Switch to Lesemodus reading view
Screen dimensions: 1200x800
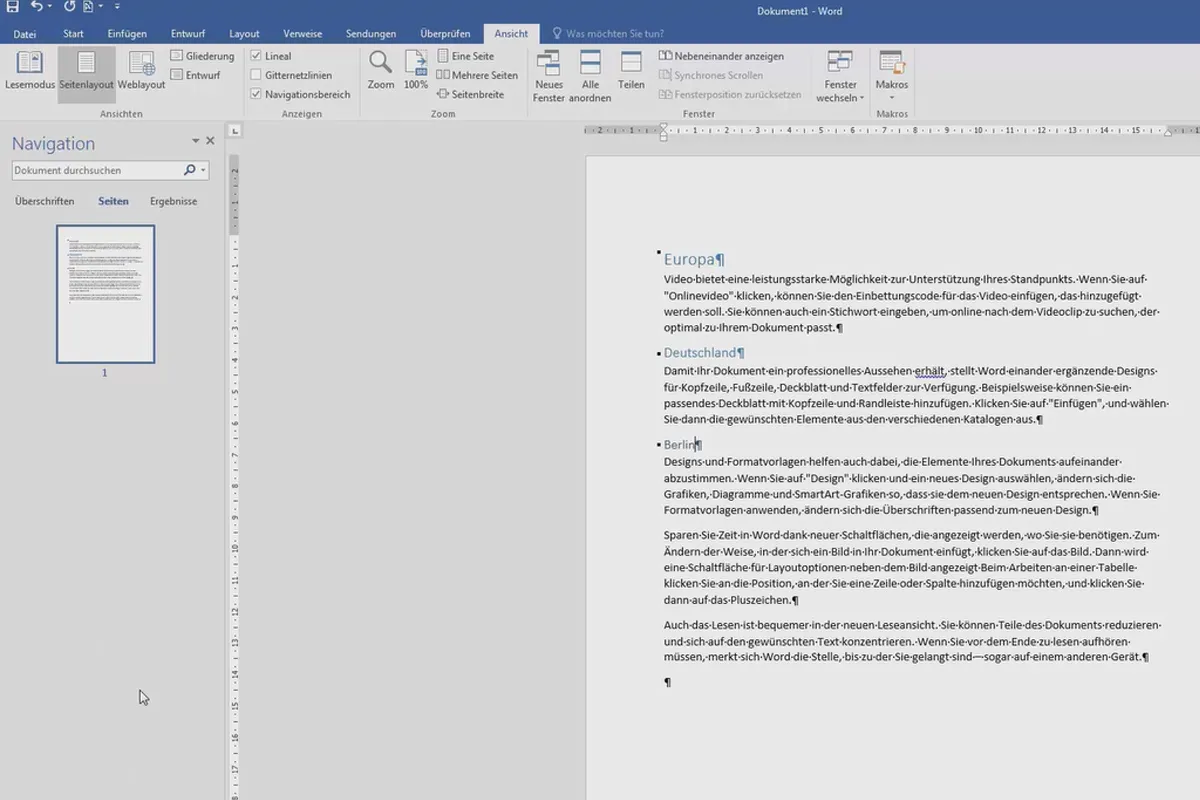30,70
